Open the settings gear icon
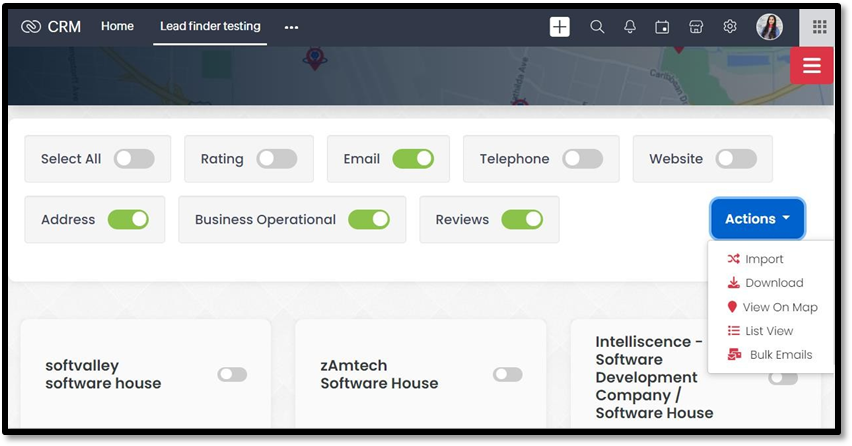Image resolution: width=852 pixels, height=446 pixels. point(730,26)
